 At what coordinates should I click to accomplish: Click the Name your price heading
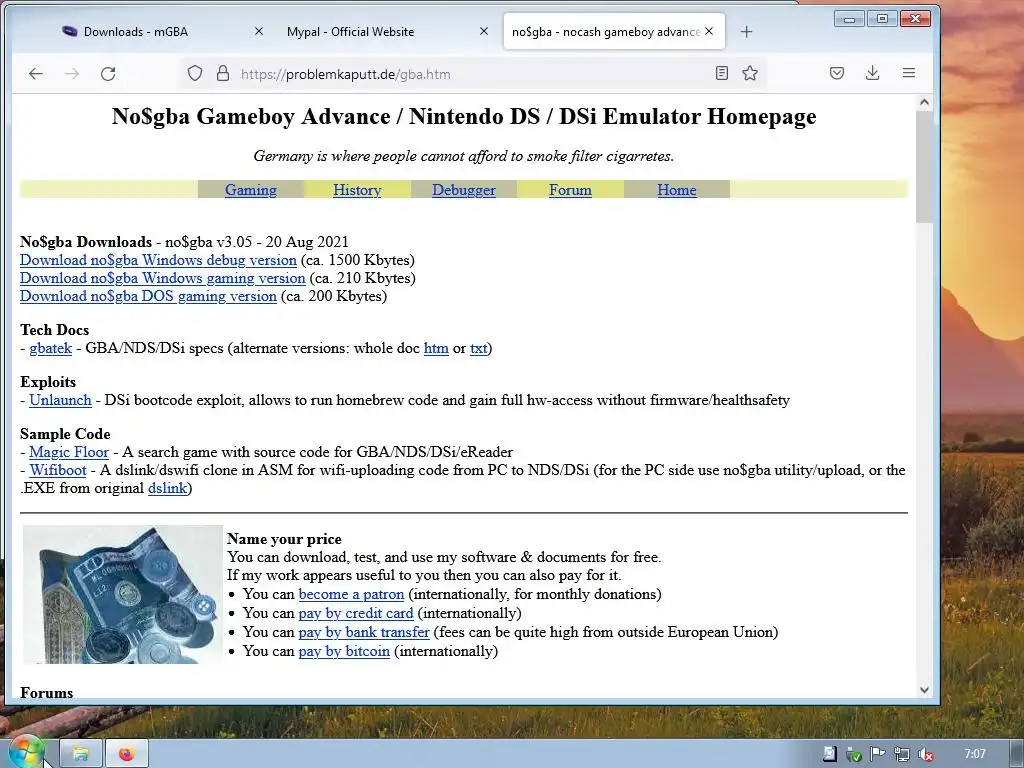[x=284, y=539]
